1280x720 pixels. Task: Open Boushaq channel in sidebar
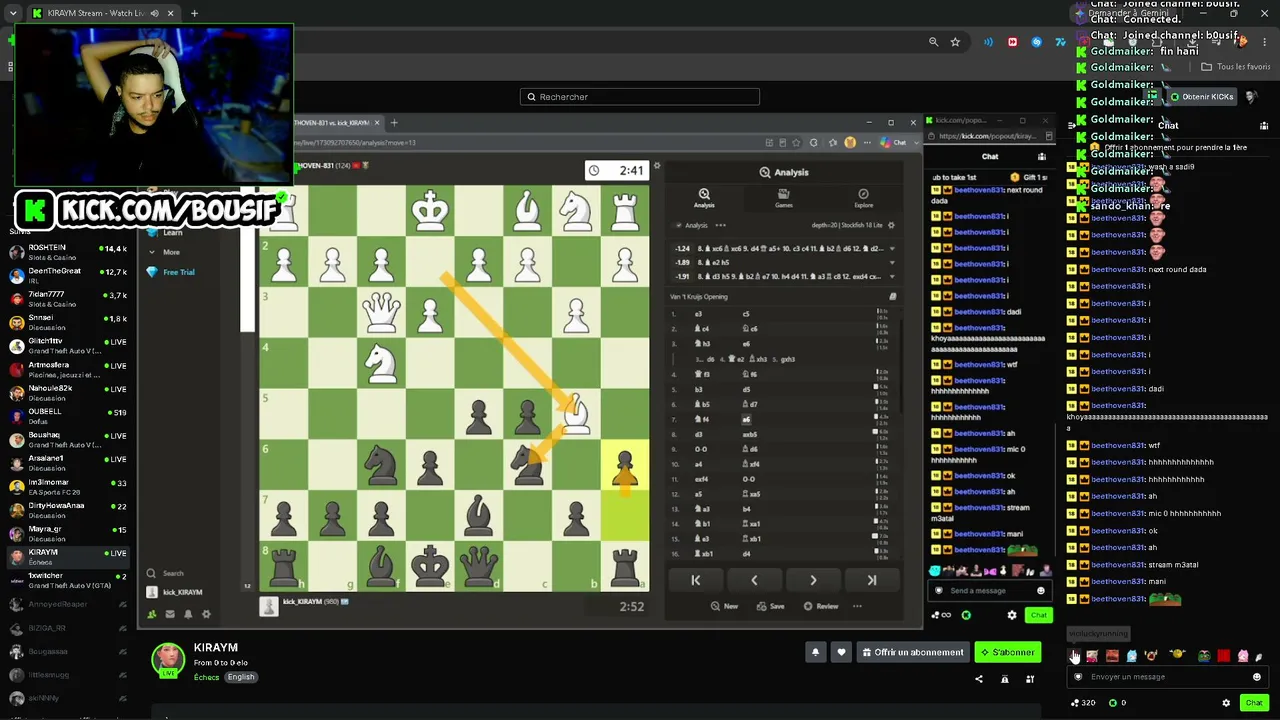(x=68, y=439)
